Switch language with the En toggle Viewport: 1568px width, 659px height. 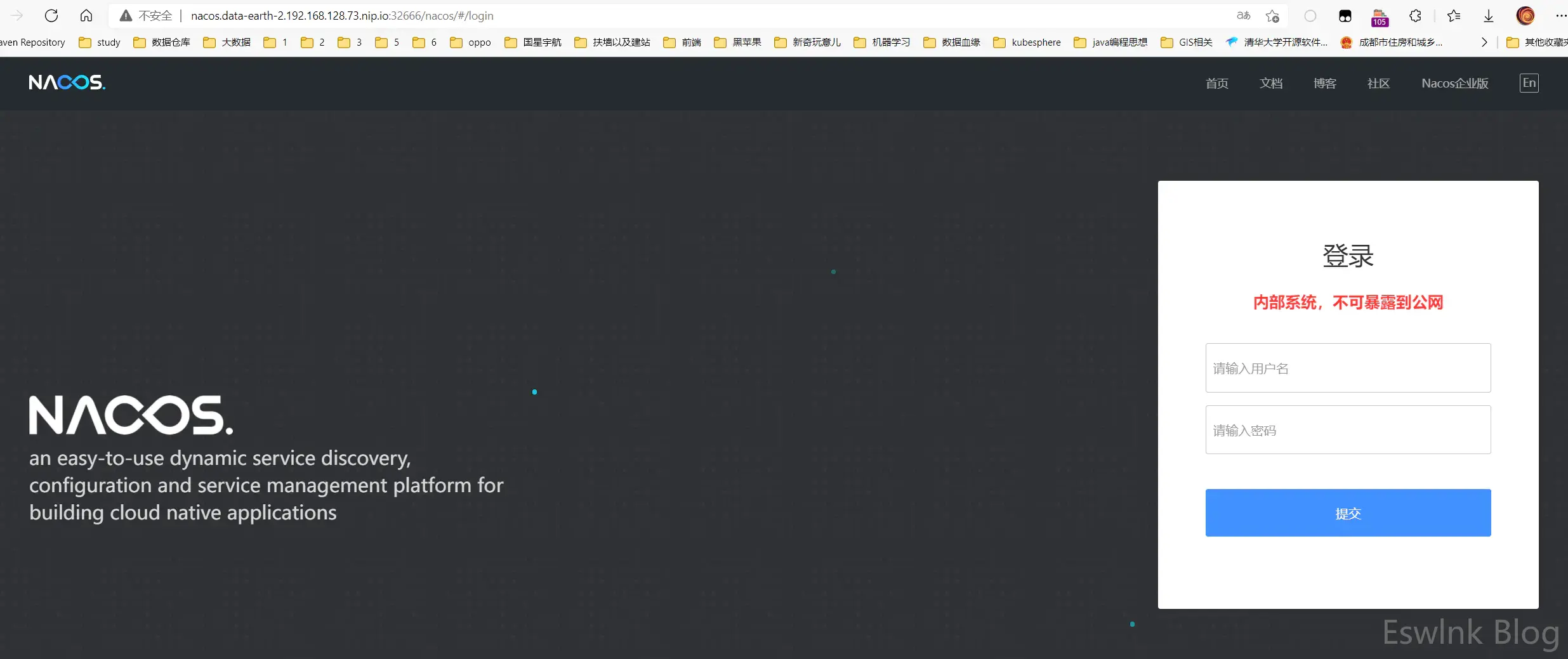pos(1529,83)
